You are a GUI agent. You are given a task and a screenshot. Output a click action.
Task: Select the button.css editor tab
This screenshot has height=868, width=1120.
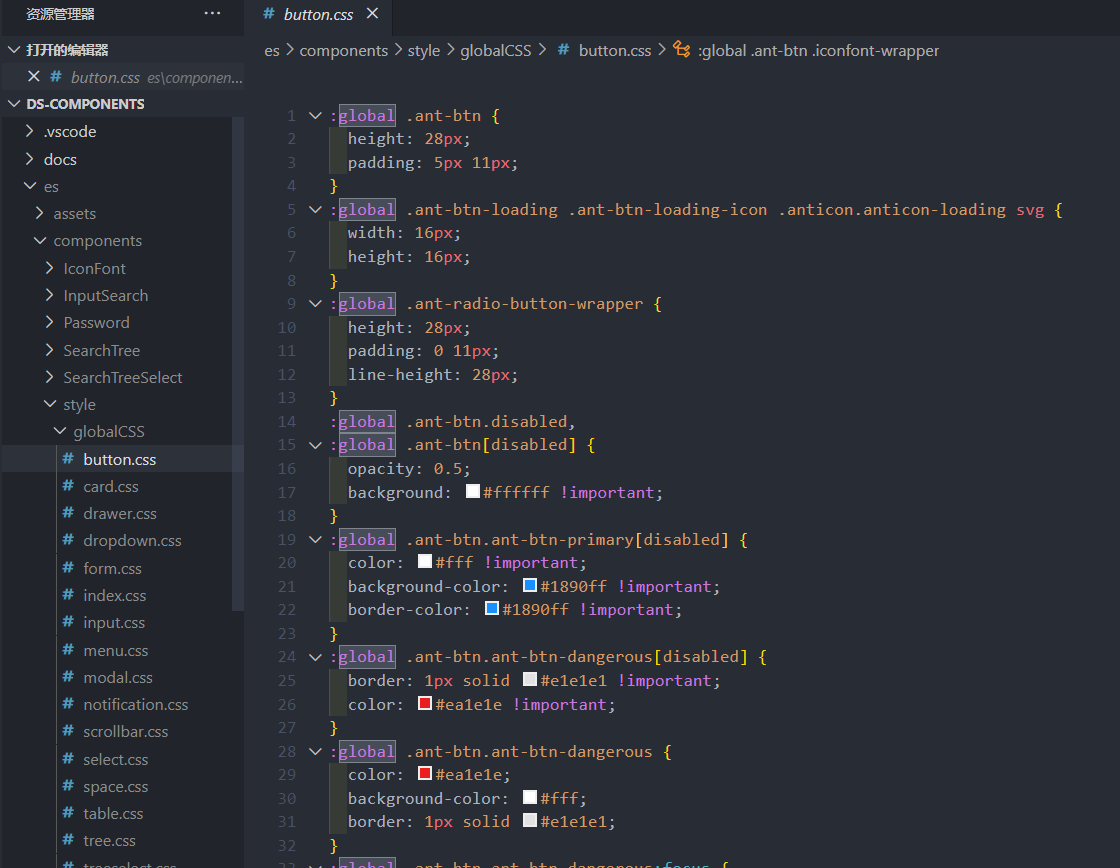(x=318, y=14)
